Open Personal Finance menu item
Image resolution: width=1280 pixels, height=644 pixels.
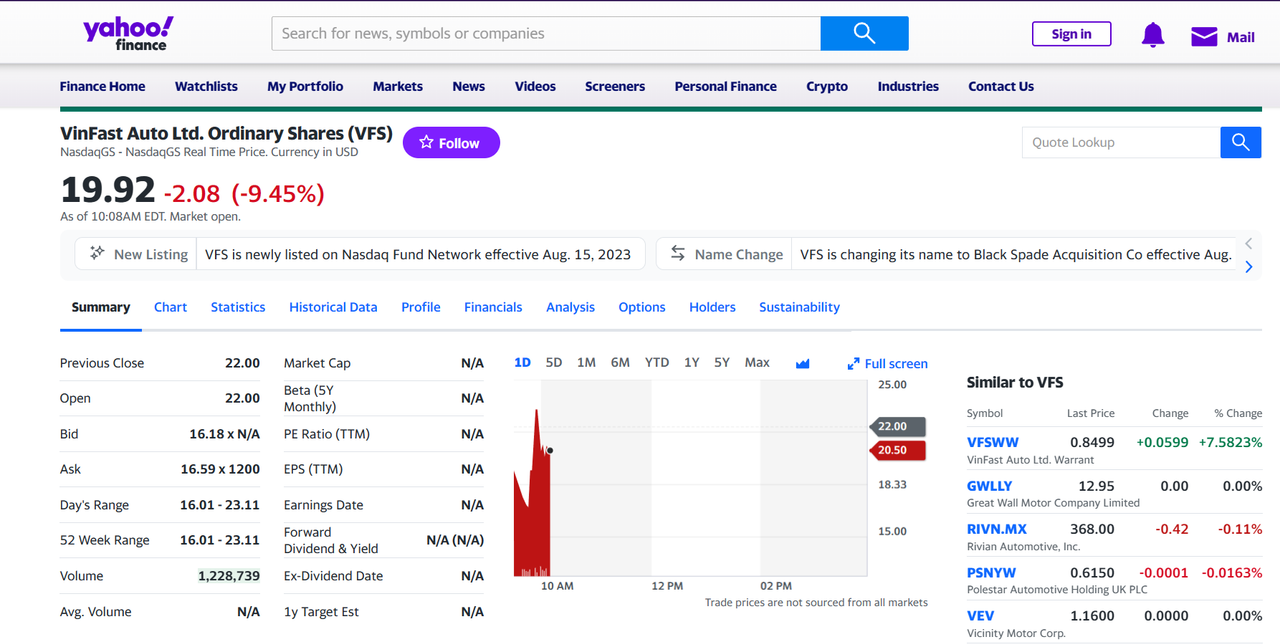click(x=725, y=86)
